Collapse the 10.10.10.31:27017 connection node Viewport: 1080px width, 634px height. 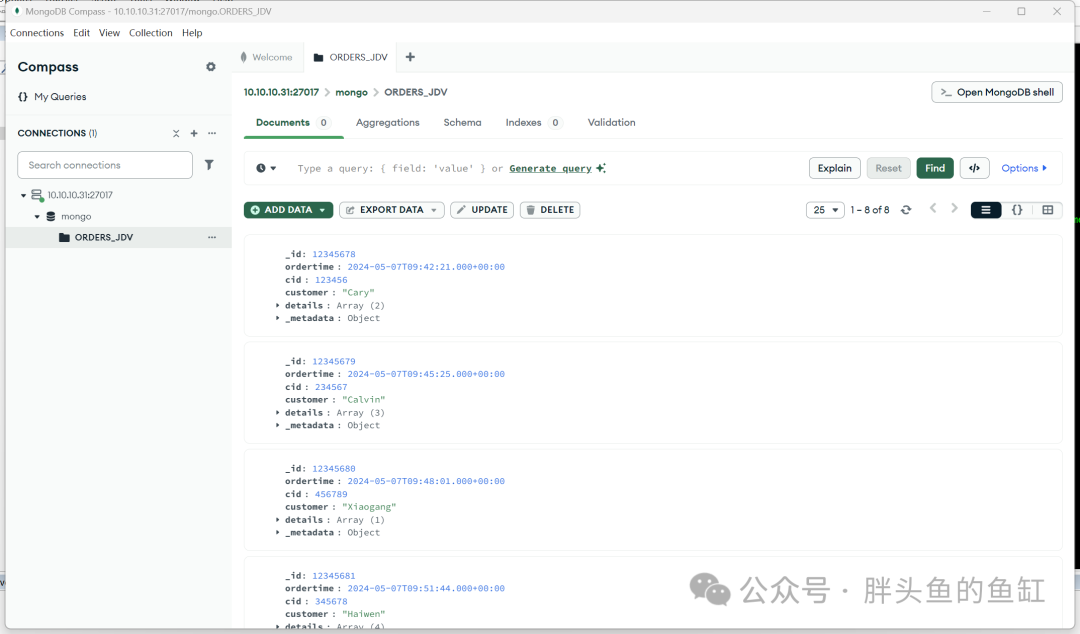pos(23,196)
